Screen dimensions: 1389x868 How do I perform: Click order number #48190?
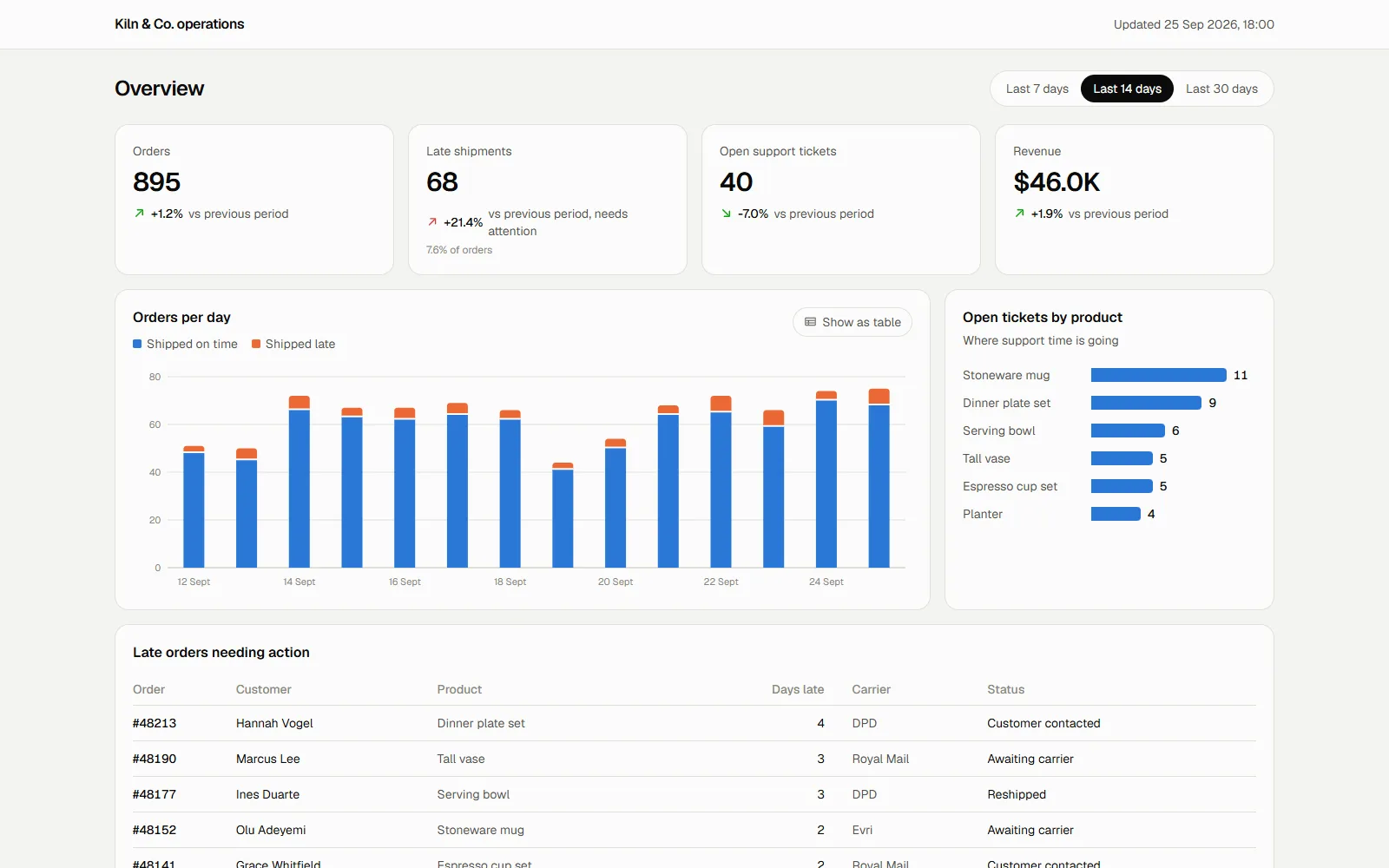155,759
